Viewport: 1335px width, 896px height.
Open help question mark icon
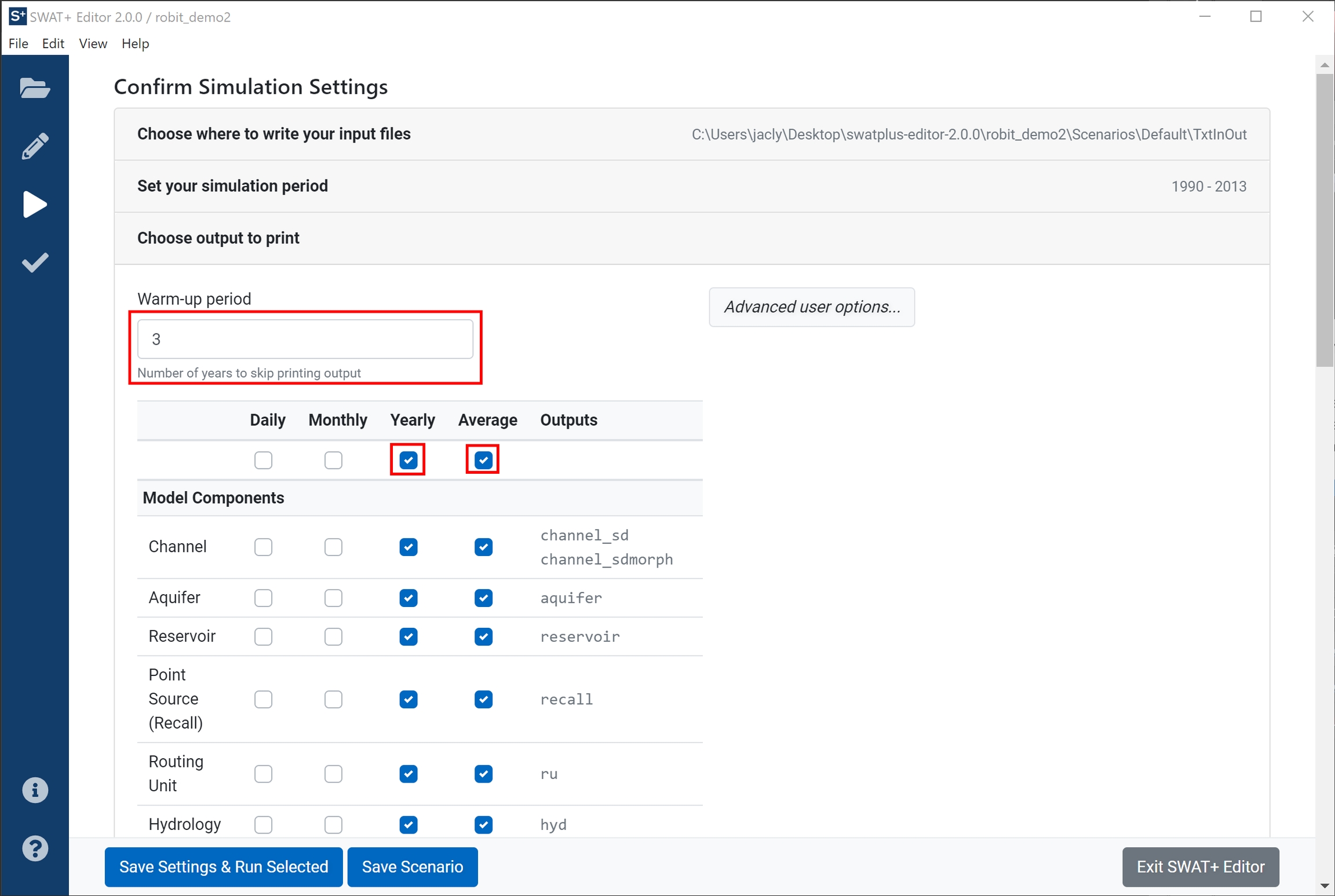[35, 849]
